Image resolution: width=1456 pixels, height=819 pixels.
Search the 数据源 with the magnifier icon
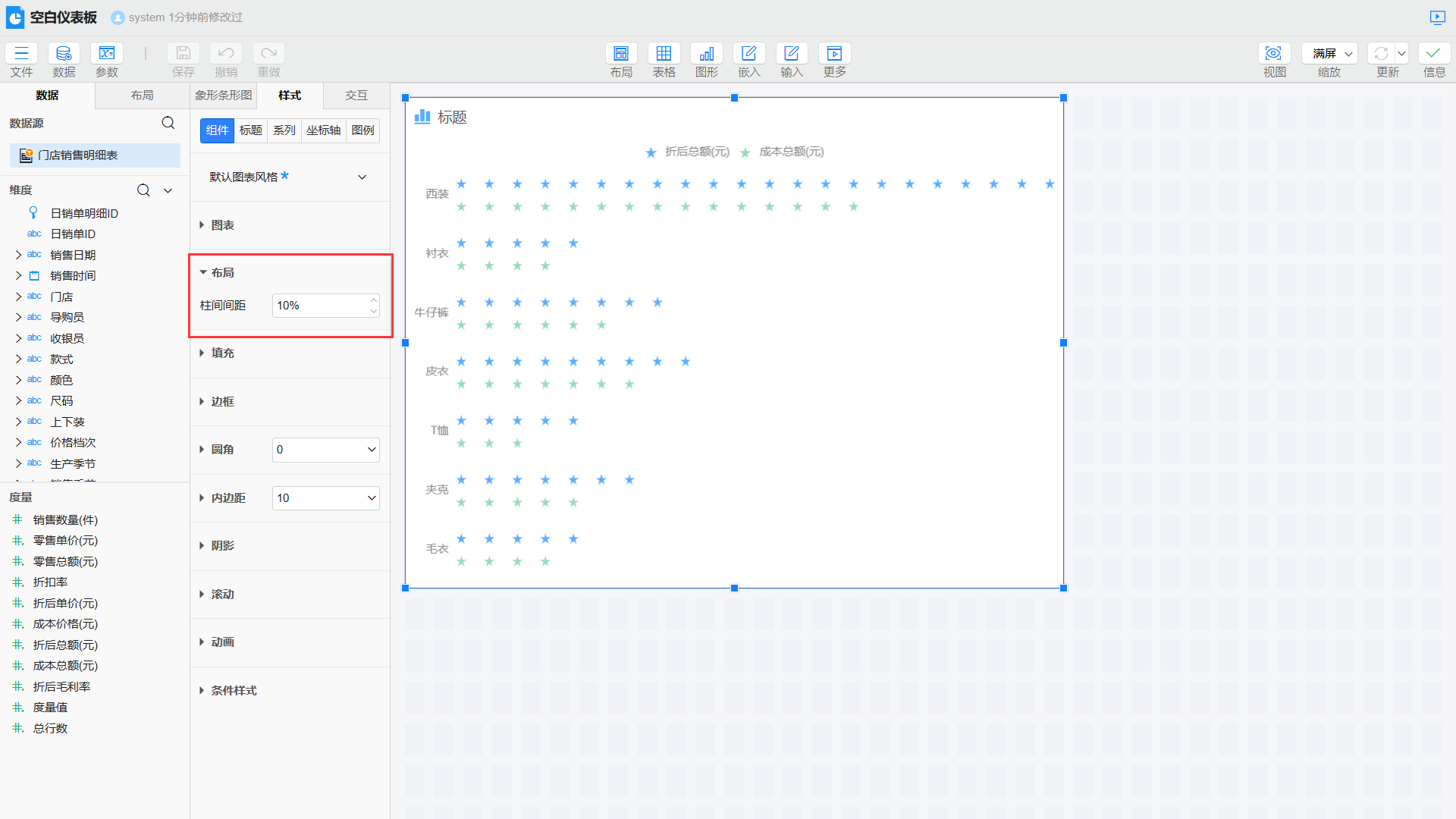point(168,123)
